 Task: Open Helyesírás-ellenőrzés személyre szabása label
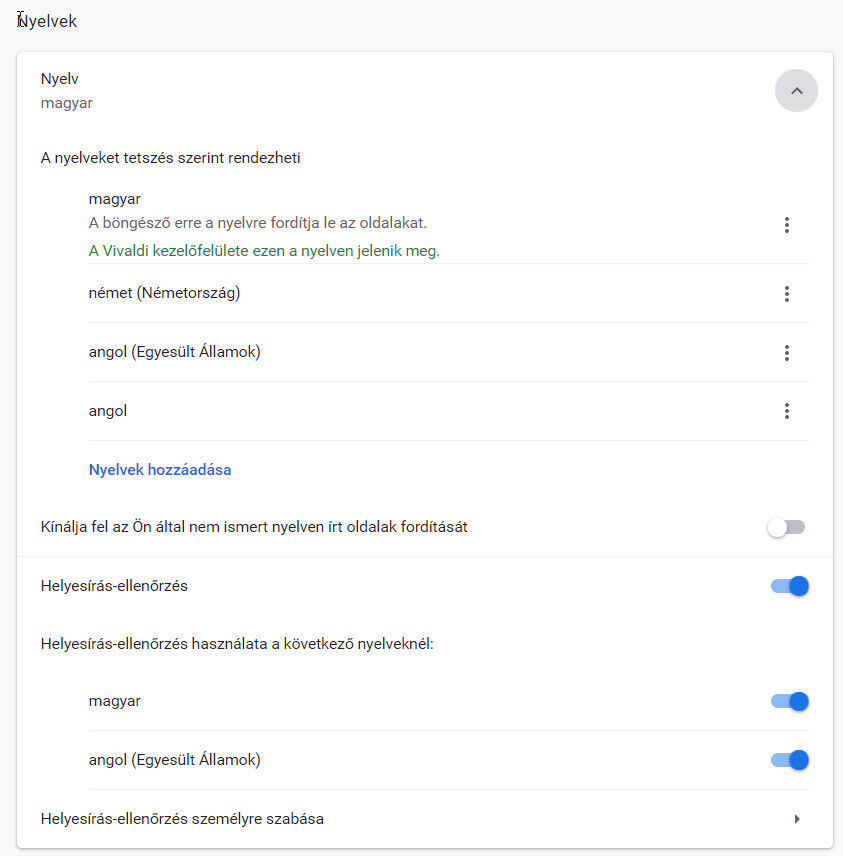182,819
